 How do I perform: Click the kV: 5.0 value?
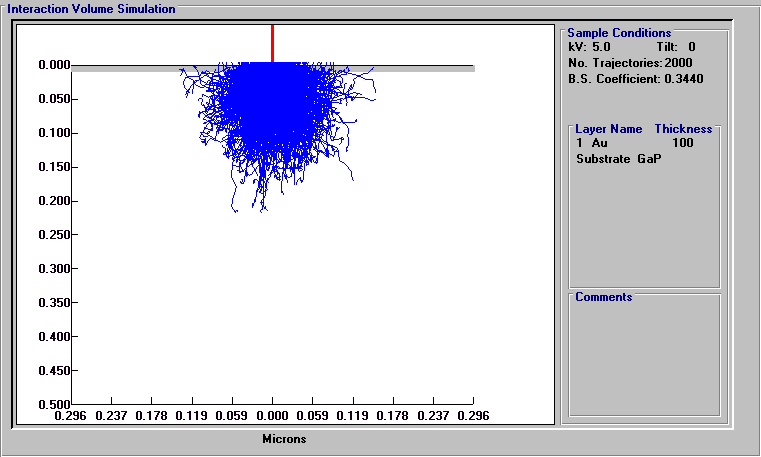coord(589,47)
